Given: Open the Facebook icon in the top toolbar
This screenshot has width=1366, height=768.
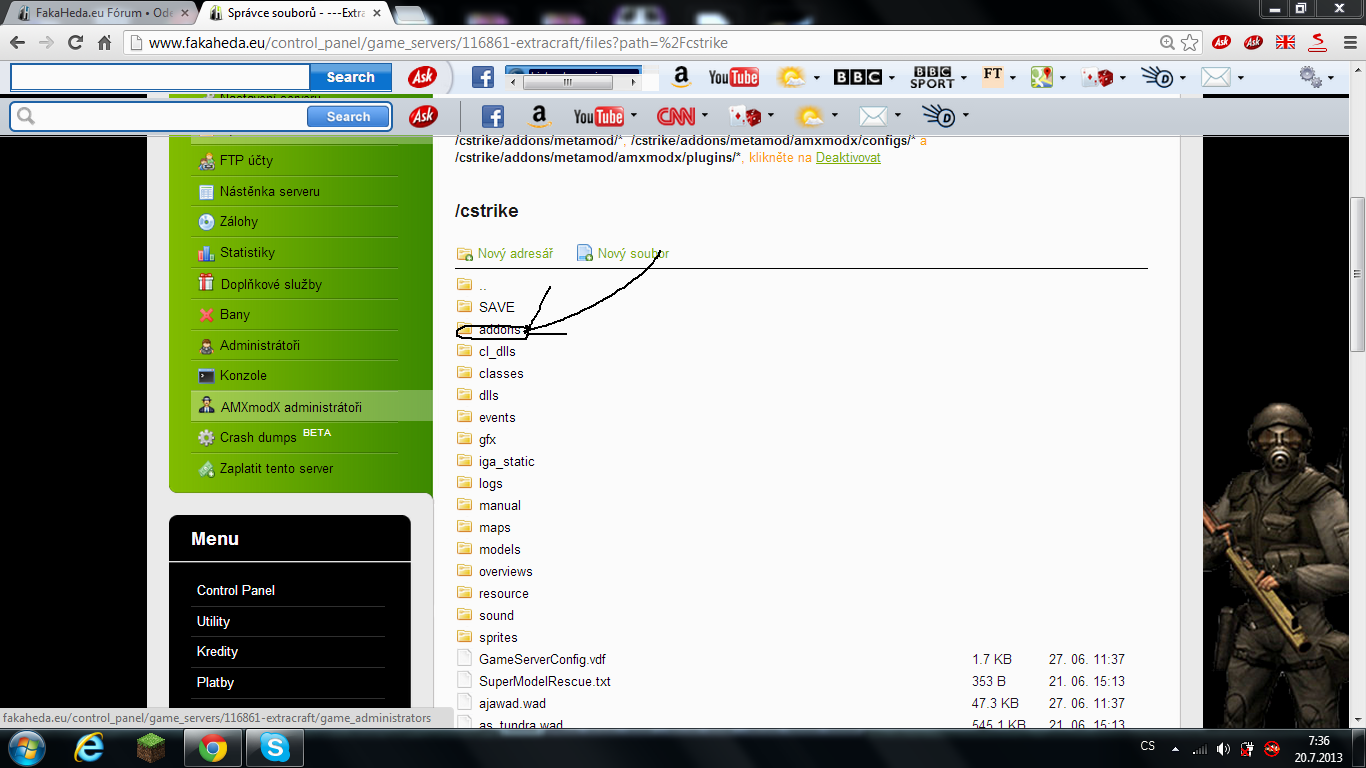Looking at the screenshot, I should coord(483,77).
